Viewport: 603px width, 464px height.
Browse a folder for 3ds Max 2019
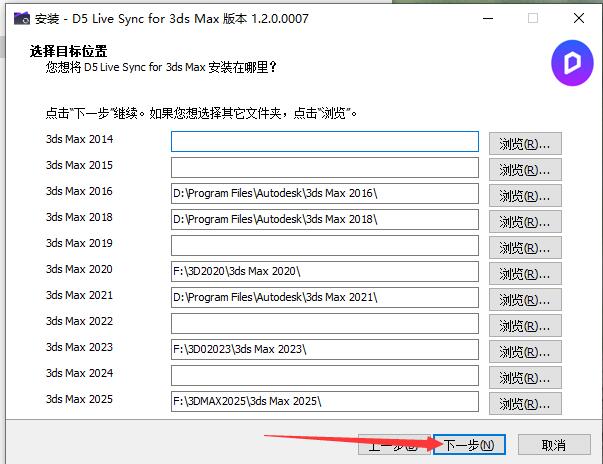[525, 248]
